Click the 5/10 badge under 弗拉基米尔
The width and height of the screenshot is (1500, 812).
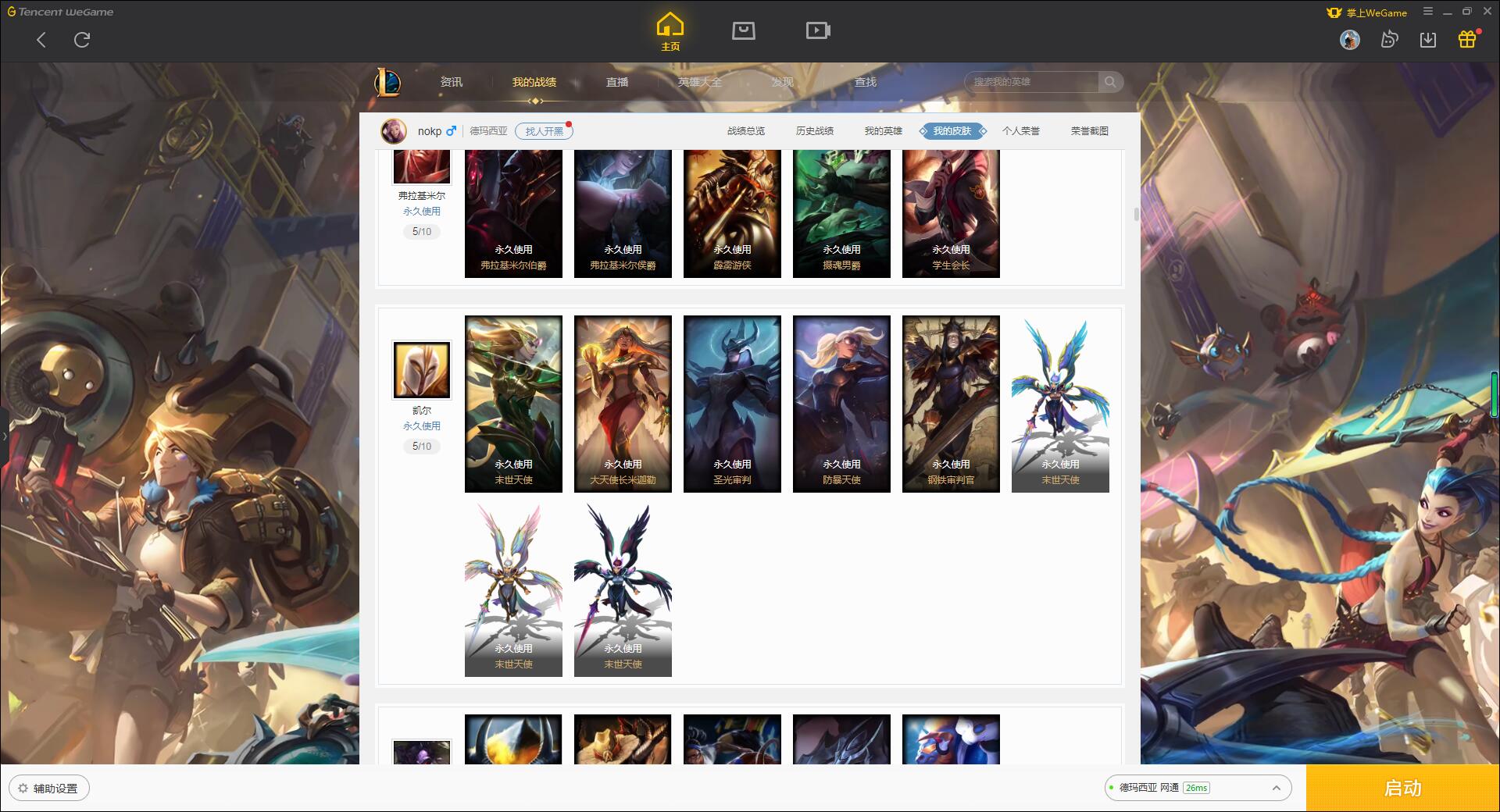pos(422,232)
